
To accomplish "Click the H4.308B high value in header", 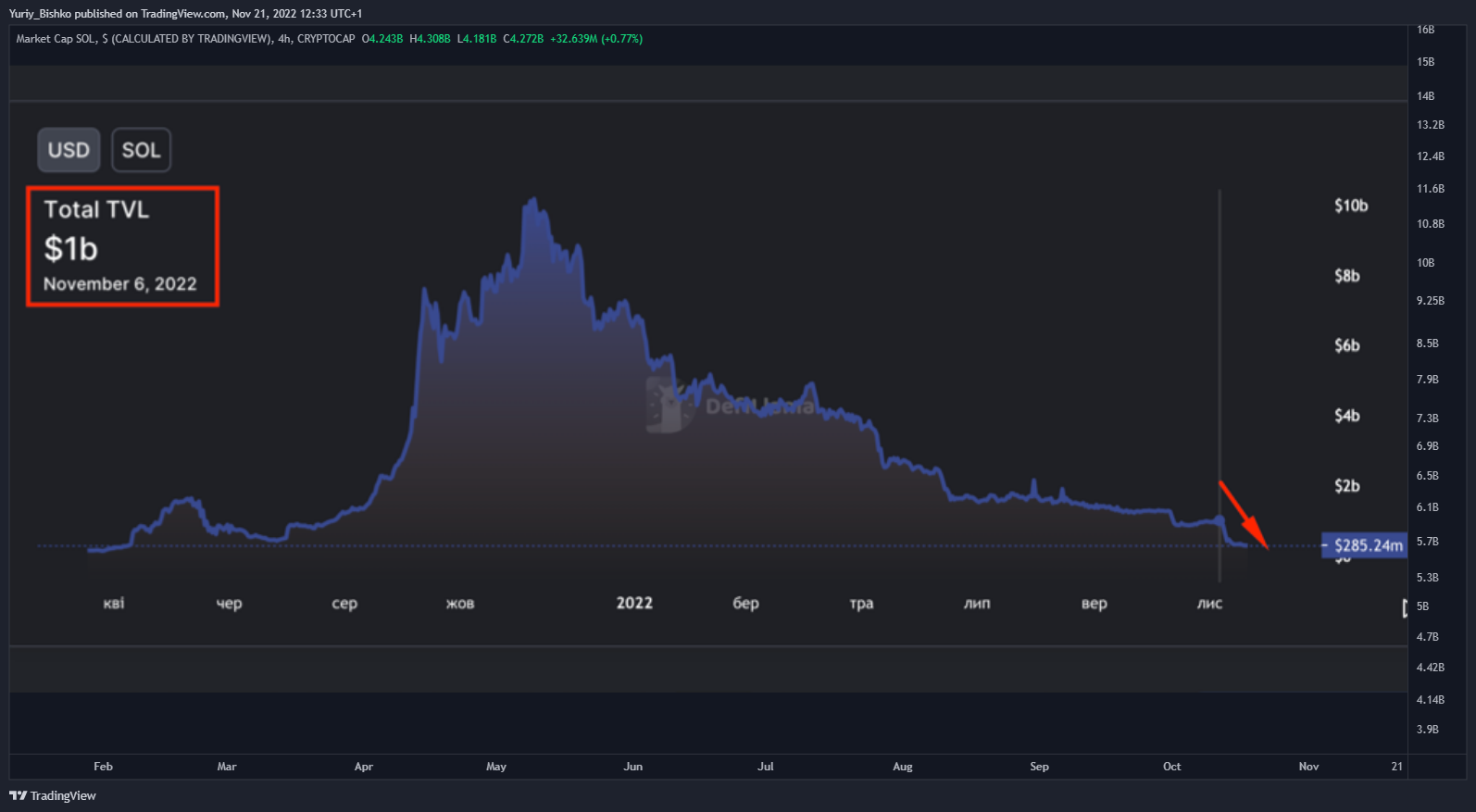I will pyautogui.click(x=431, y=39).
